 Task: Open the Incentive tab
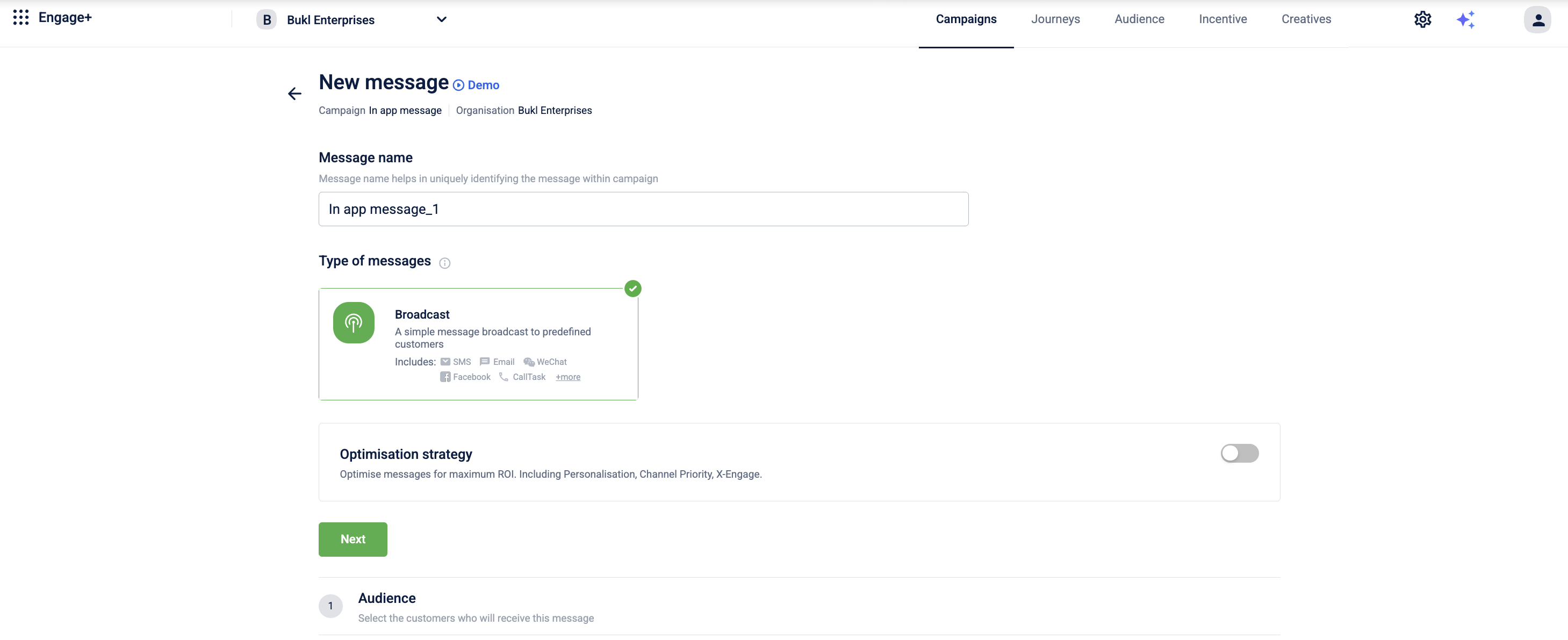tap(1223, 19)
